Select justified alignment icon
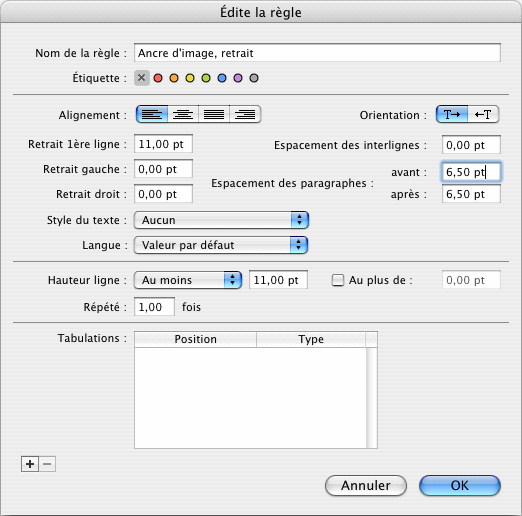Image resolution: width=522 pixels, height=516 pixels. point(214,115)
